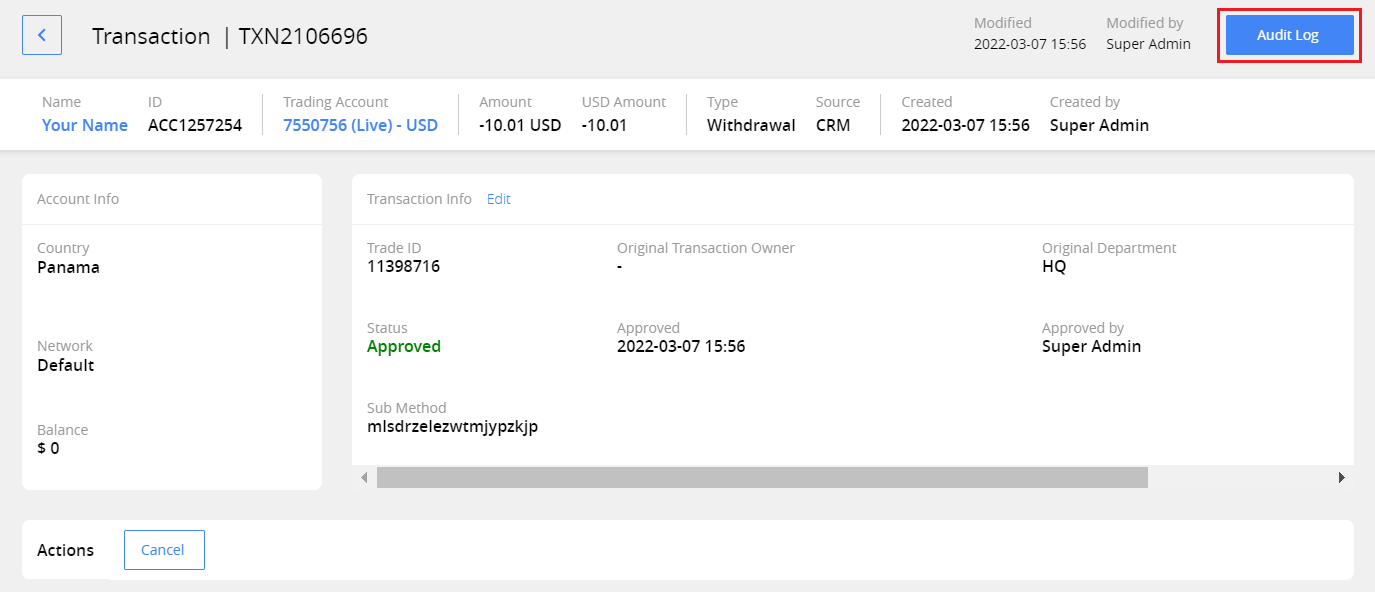Click the Modified by Super Admin text
1375x592 pixels.
1147,44
